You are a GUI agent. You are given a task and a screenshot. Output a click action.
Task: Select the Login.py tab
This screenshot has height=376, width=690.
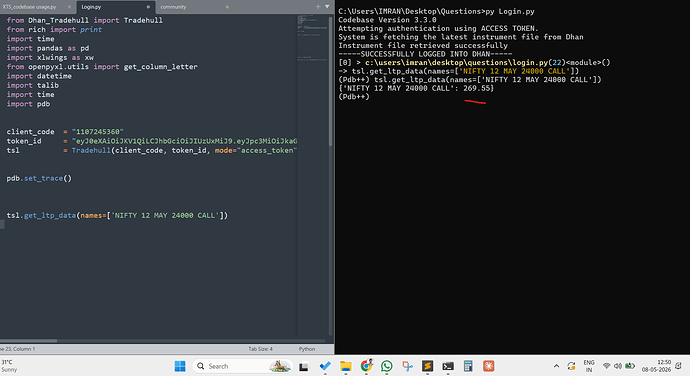[91, 7]
